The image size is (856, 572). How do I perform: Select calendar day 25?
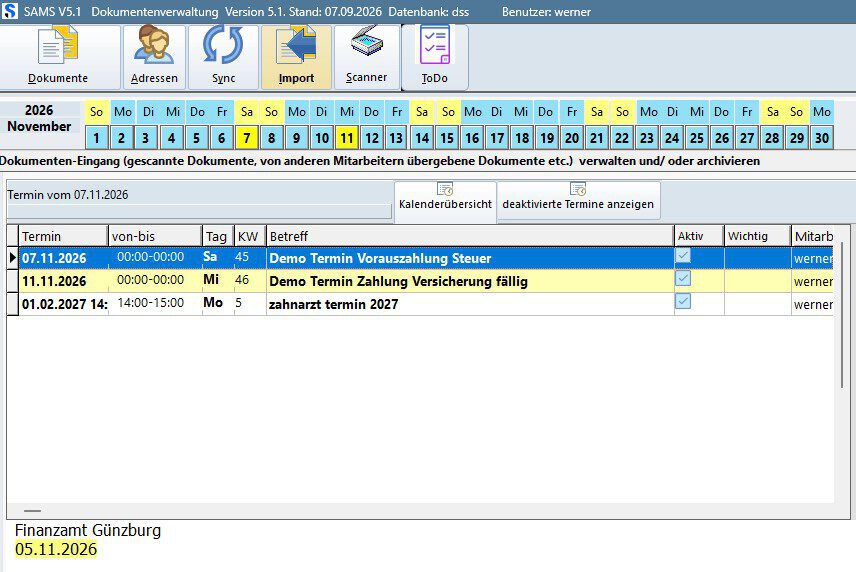[697, 138]
